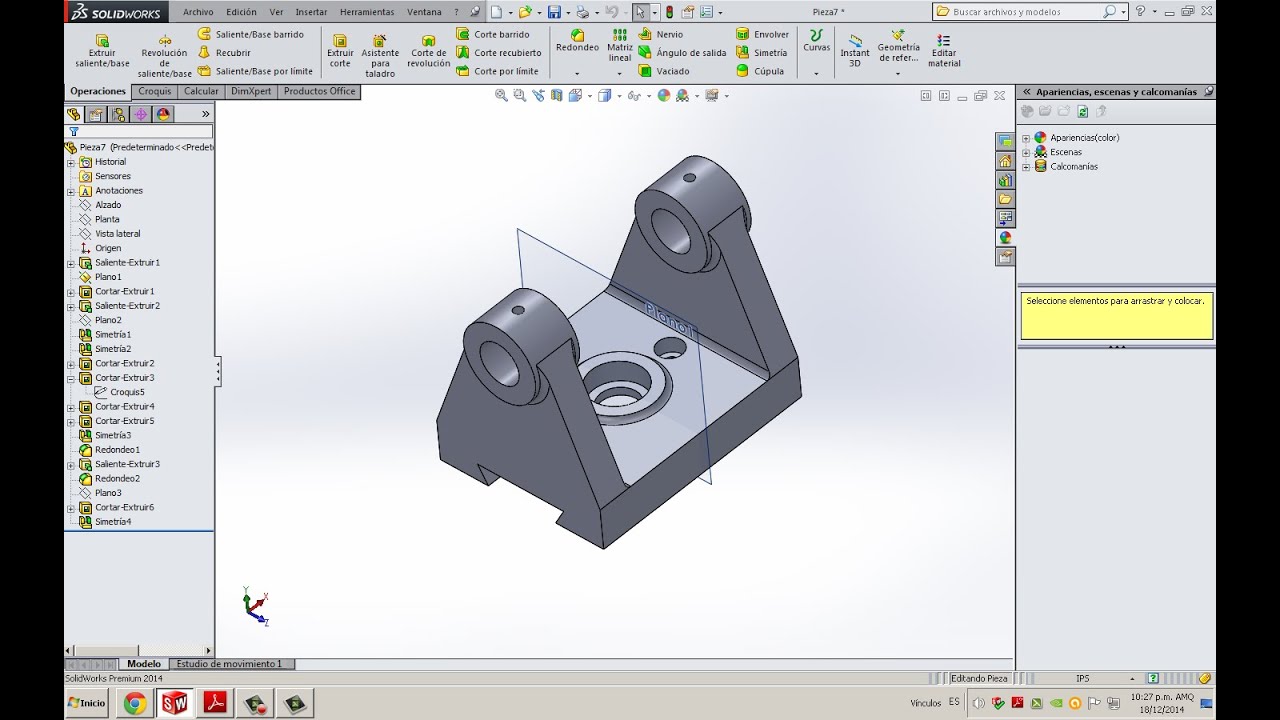Open the DisplayManager sphere tab icon
This screenshot has height=720, width=1280.
tap(164, 114)
